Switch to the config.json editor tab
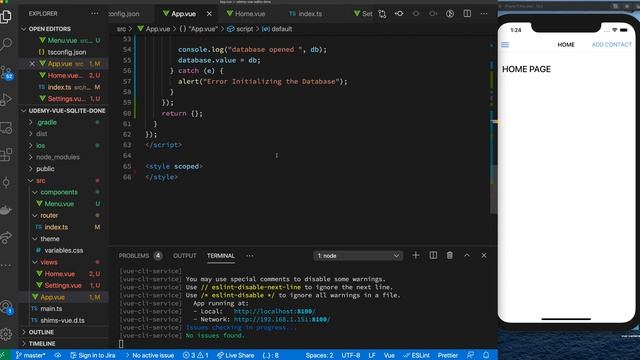640x360 pixels. (124, 14)
